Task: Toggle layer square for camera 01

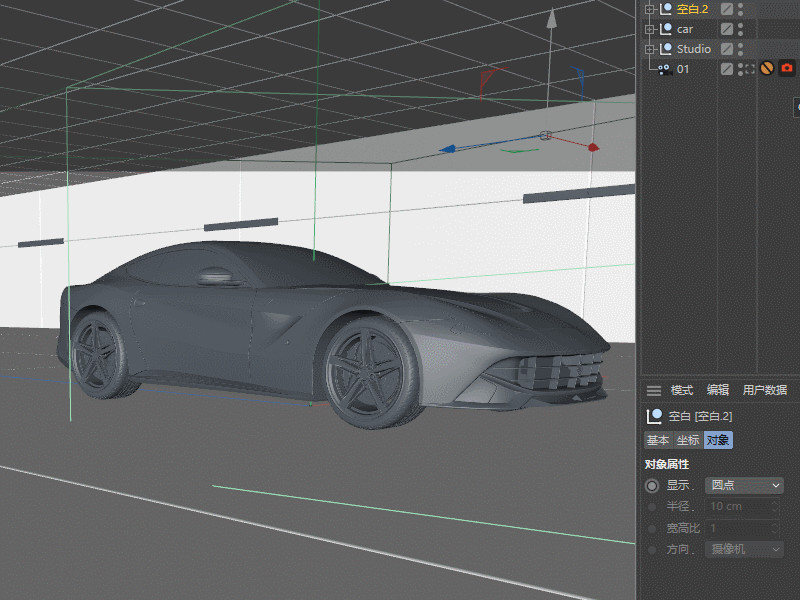Action: tap(727, 68)
